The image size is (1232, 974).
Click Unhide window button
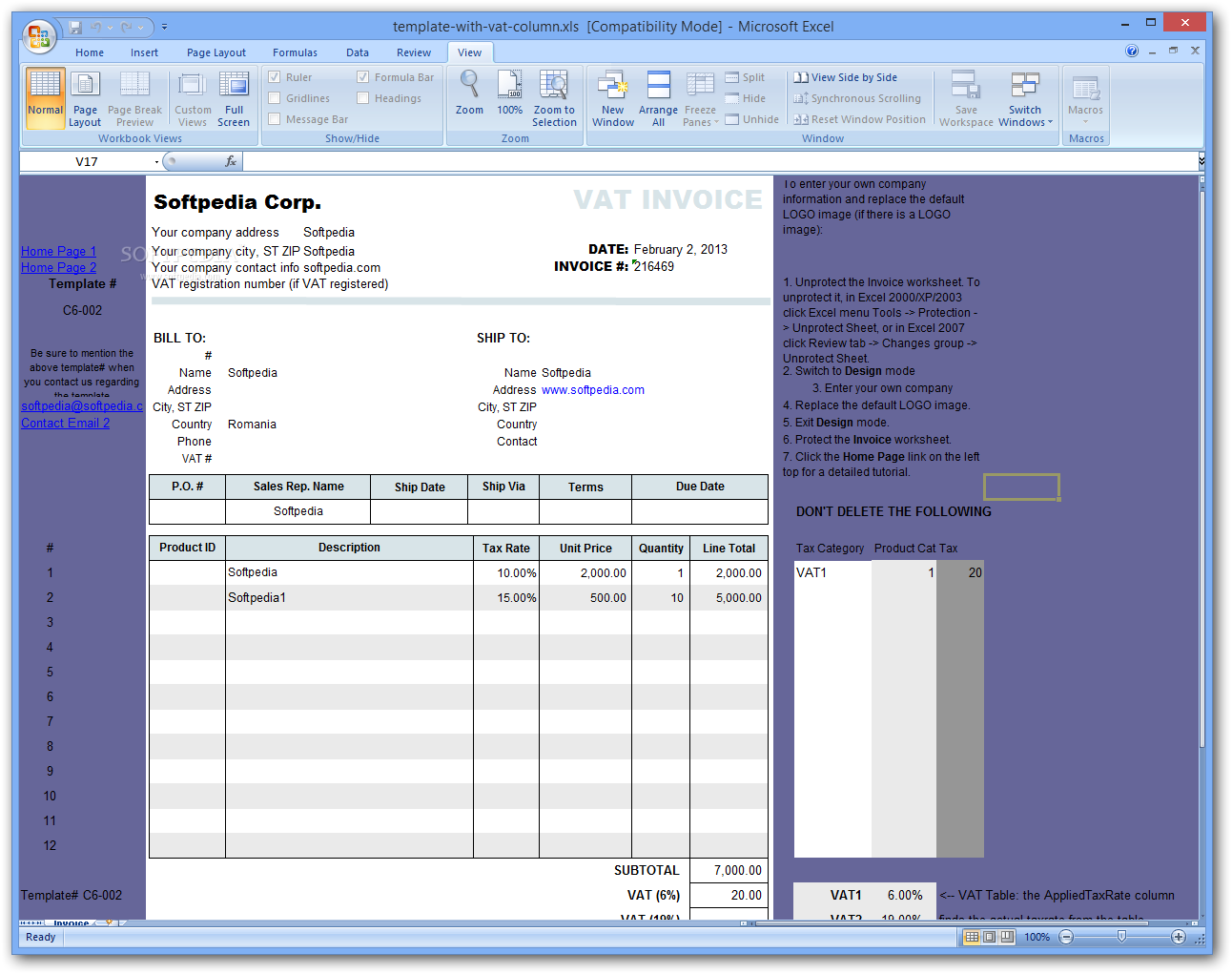[751, 119]
